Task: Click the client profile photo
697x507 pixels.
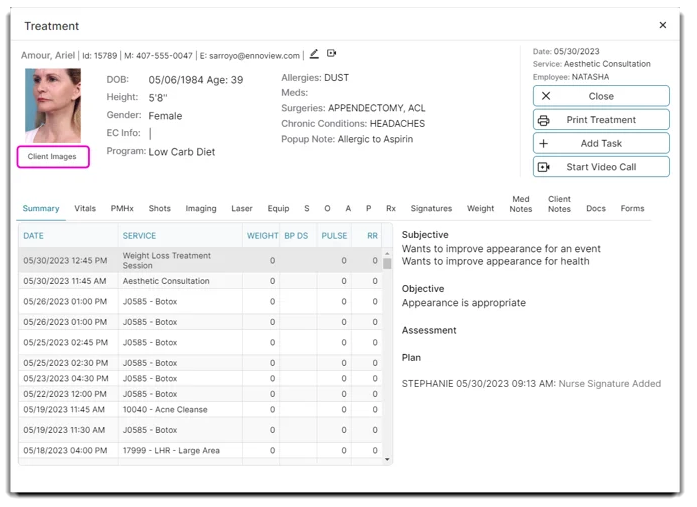Action: pyautogui.click(x=52, y=105)
